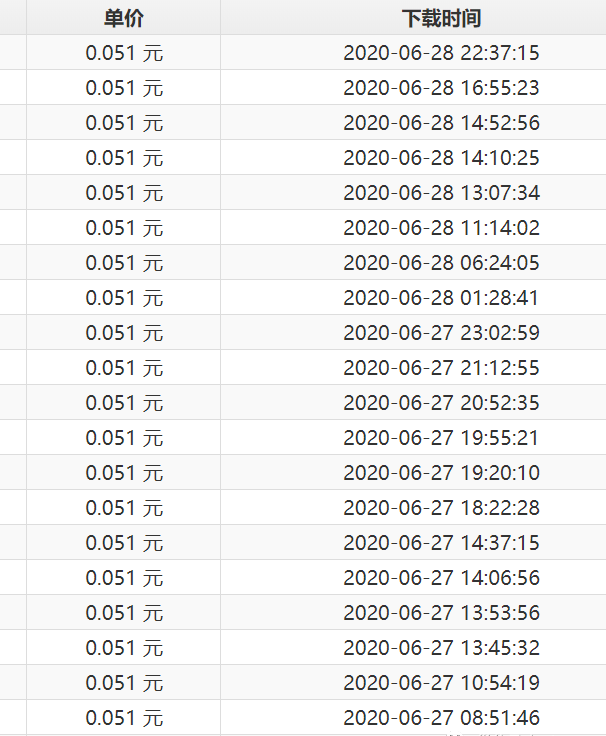Select download time 2020-06-27 20:52:35

pos(441,403)
